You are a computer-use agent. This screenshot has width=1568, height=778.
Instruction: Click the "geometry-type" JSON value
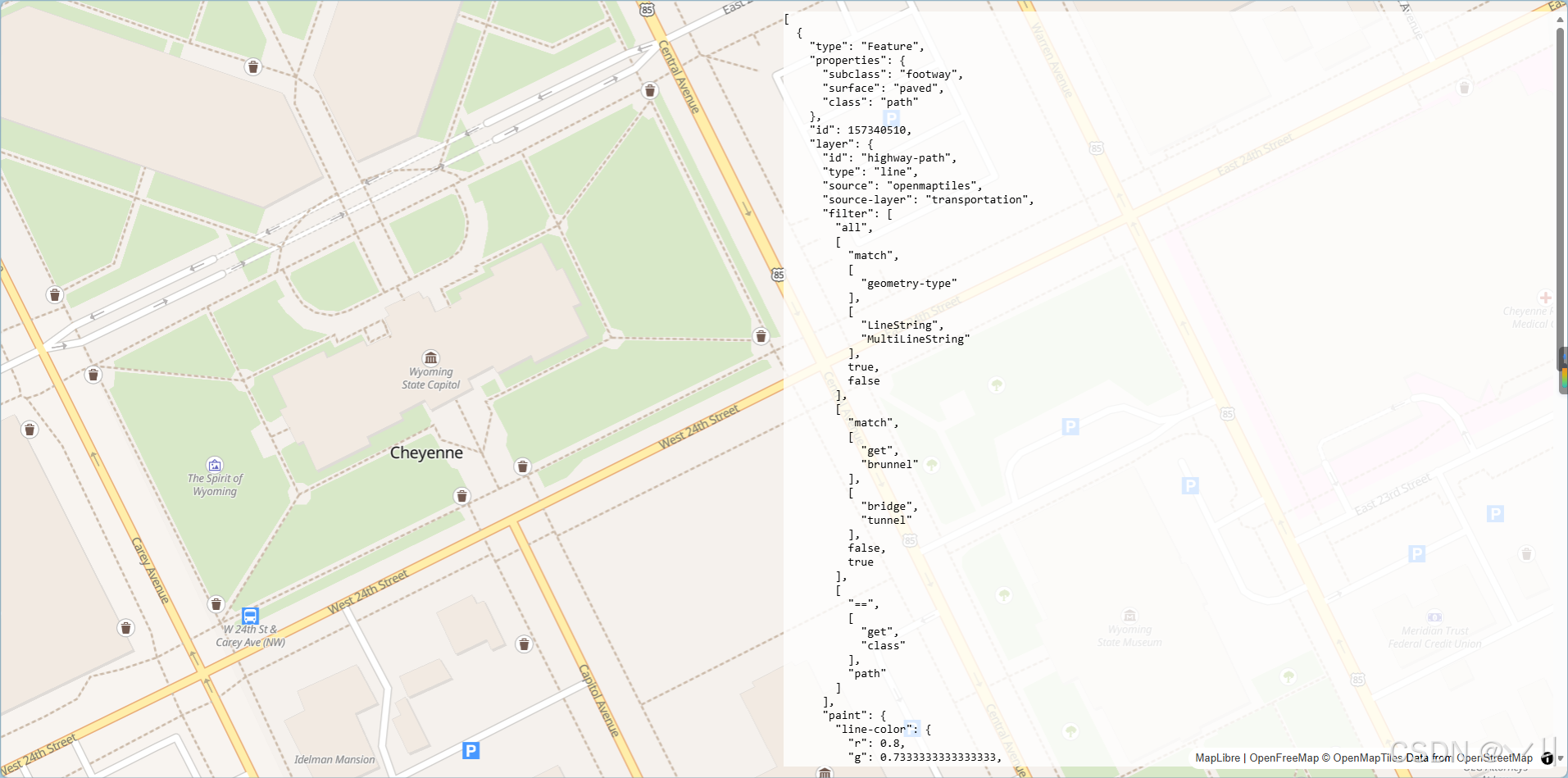click(x=909, y=284)
